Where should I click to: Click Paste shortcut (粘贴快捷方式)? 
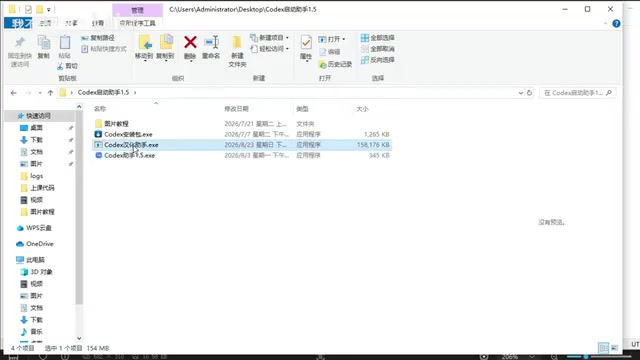[104, 49]
